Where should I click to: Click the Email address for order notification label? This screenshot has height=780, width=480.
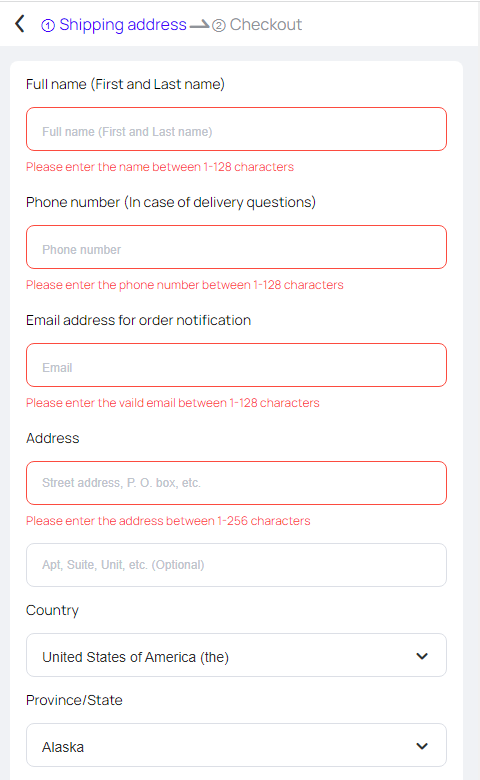click(138, 320)
